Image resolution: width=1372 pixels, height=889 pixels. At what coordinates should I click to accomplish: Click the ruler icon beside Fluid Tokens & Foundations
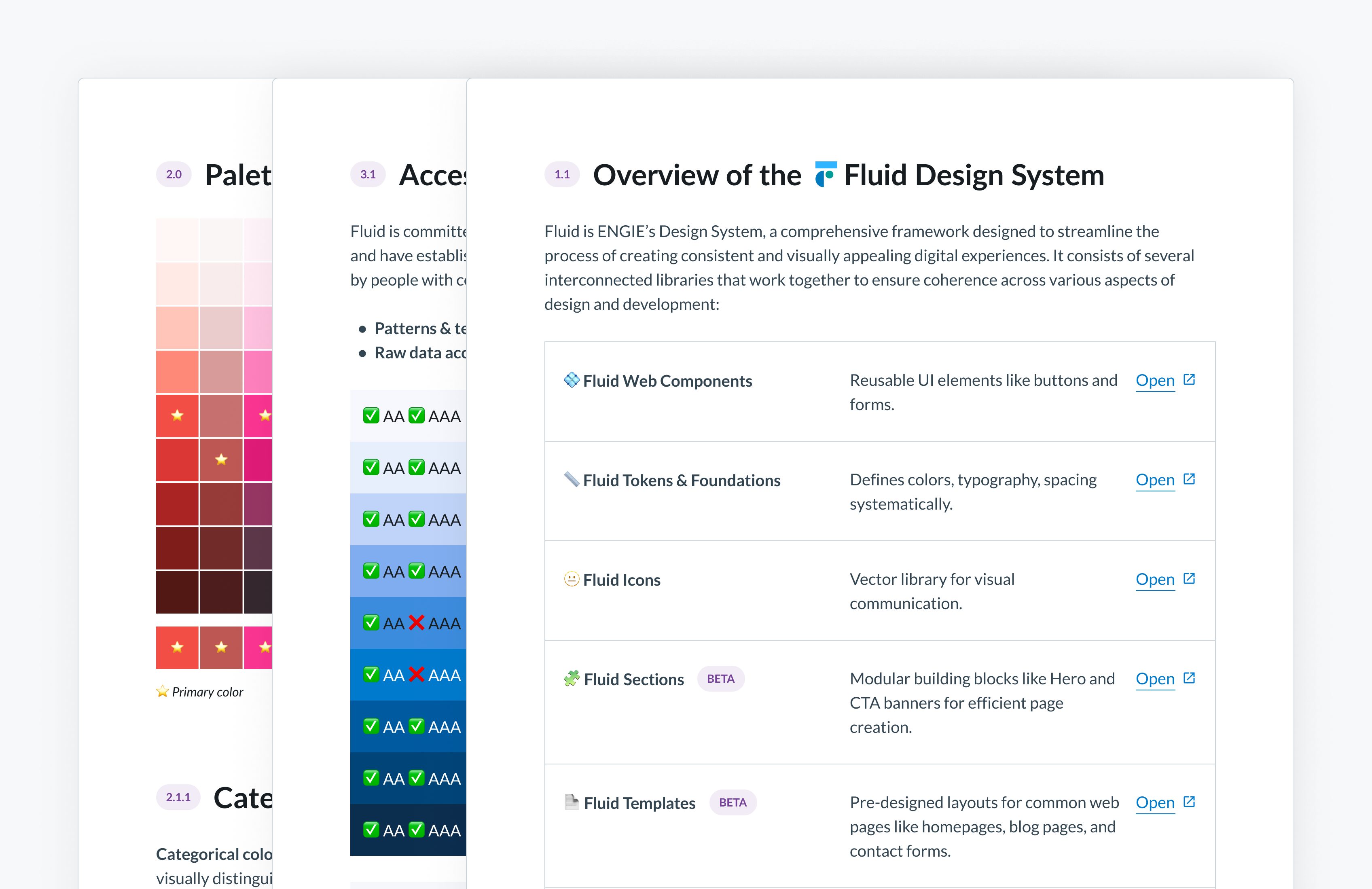pyautogui.click(x=571, y=479)
